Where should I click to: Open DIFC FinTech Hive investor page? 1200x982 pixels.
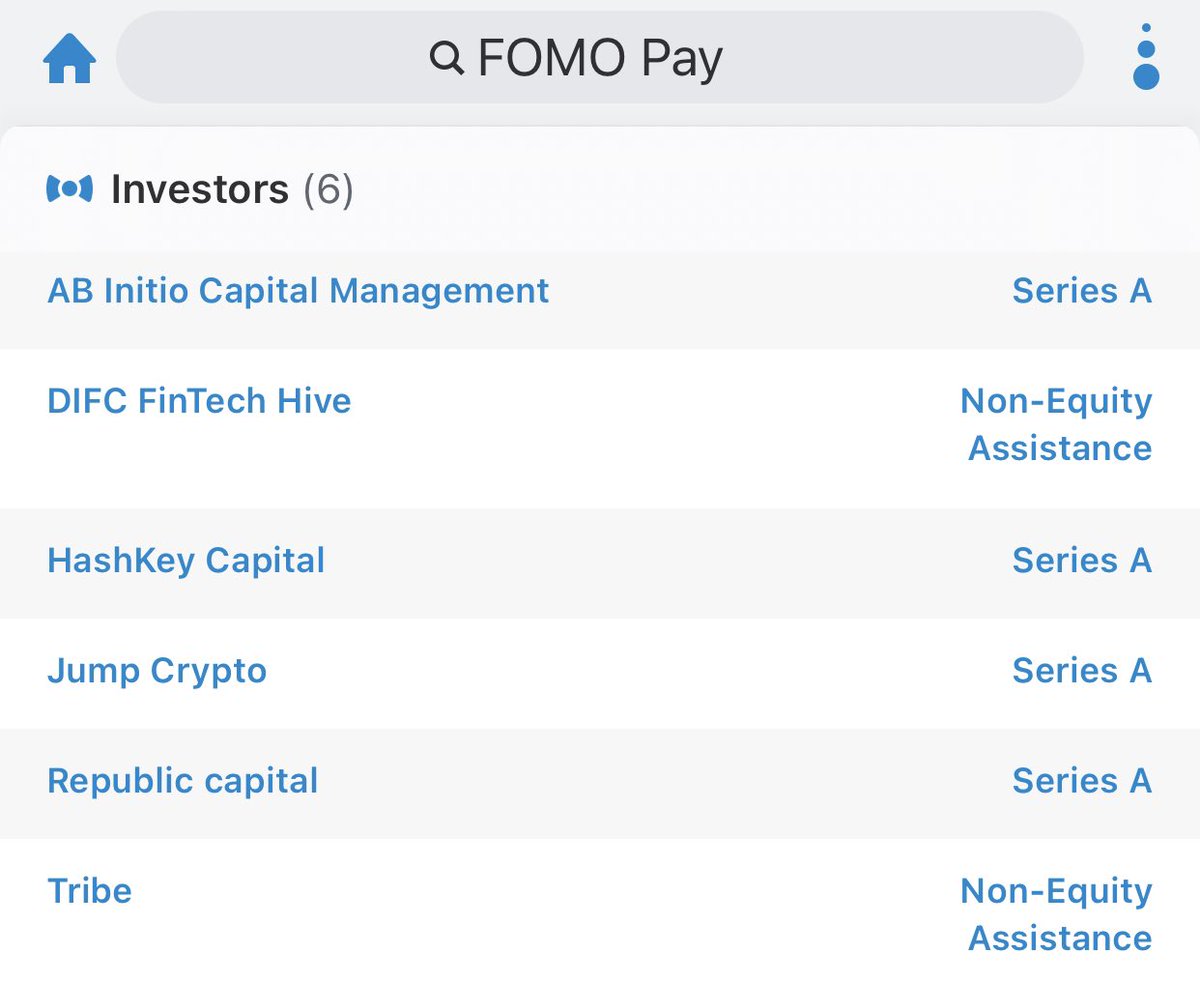click(199, 401)
